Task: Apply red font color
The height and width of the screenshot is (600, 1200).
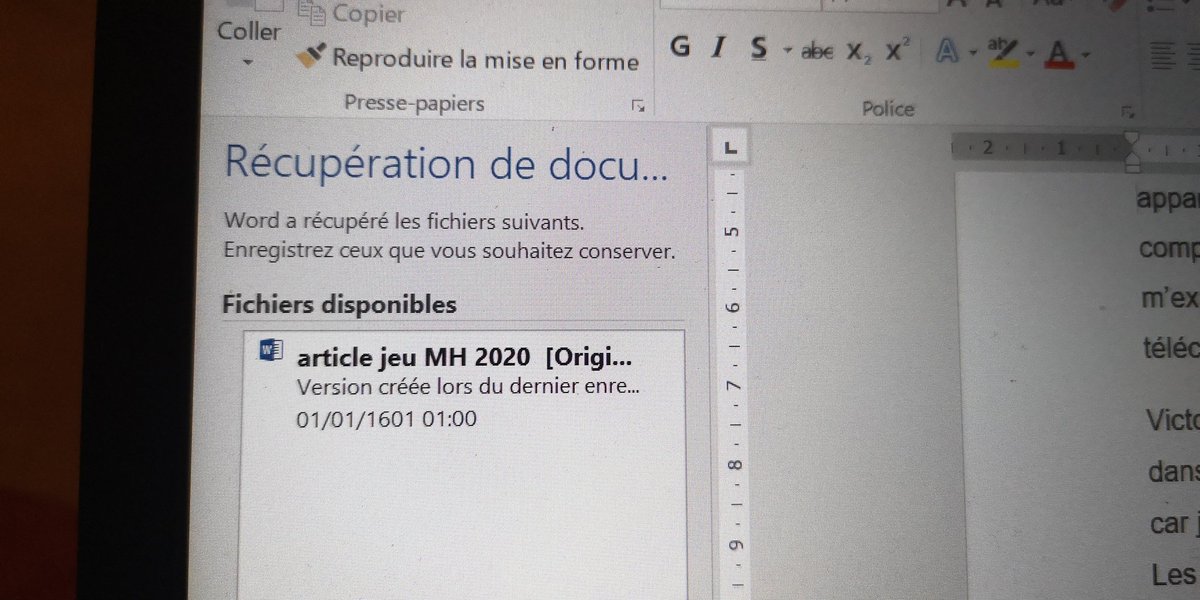Action: pos(1059,53)
